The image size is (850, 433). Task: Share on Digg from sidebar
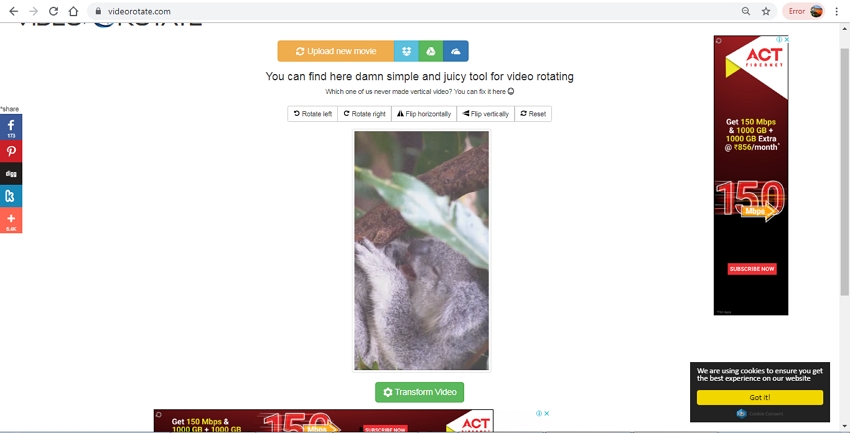pos(11,174)
